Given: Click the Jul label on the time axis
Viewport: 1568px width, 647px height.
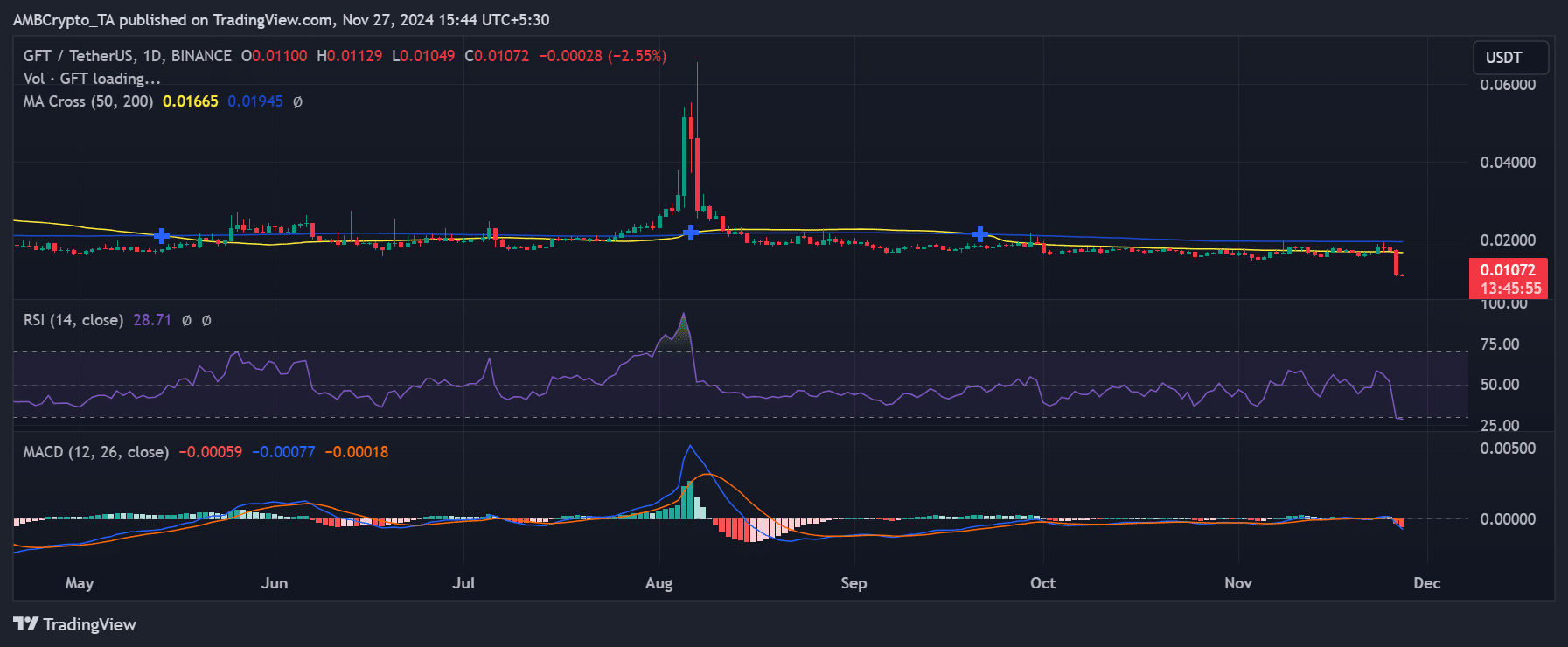Looking at the screenshot, I should (463, 583).
